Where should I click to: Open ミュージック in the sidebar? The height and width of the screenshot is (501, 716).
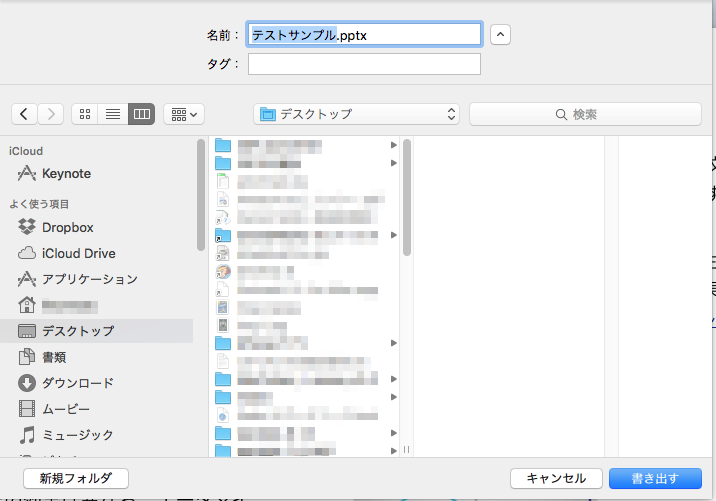click(x=77, y=435)
